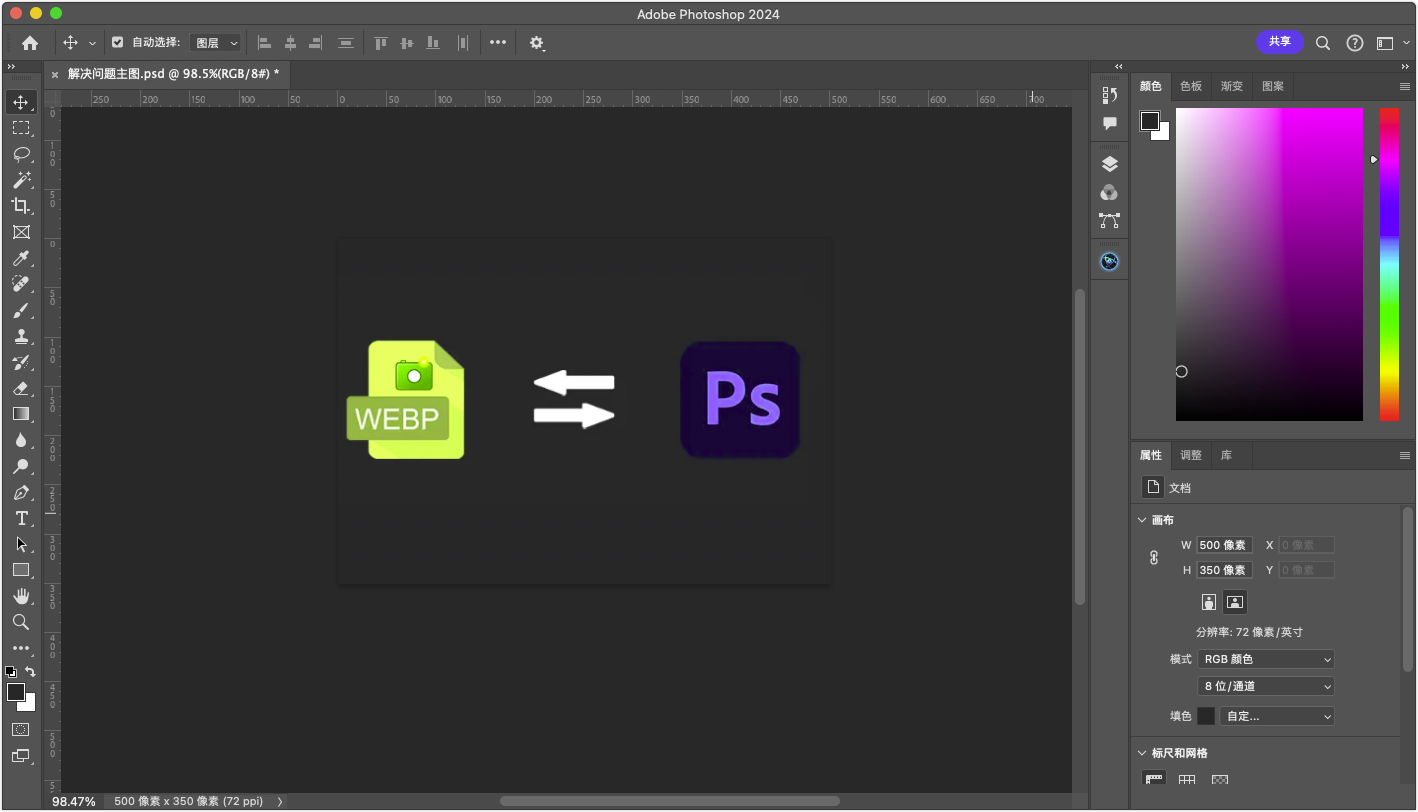Switch to the 图案 tab
The height and width of the screenshot is (812, 1418).
click(x=1273, y=86)
